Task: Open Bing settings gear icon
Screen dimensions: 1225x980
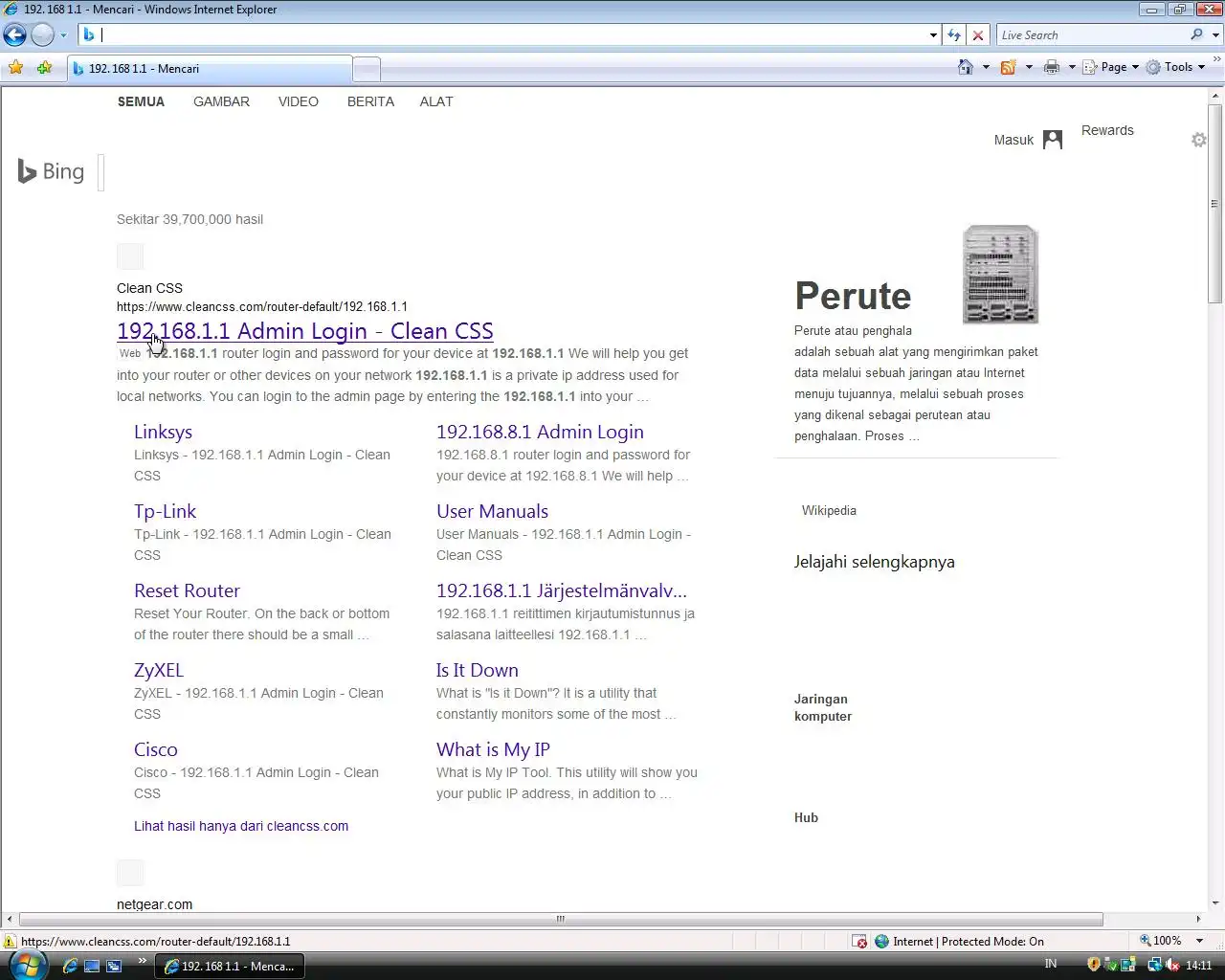Action: tap(1199, 140)
